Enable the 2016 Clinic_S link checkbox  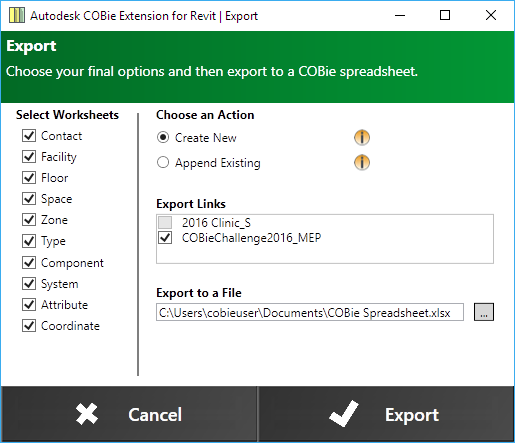(x=165, y=222)
